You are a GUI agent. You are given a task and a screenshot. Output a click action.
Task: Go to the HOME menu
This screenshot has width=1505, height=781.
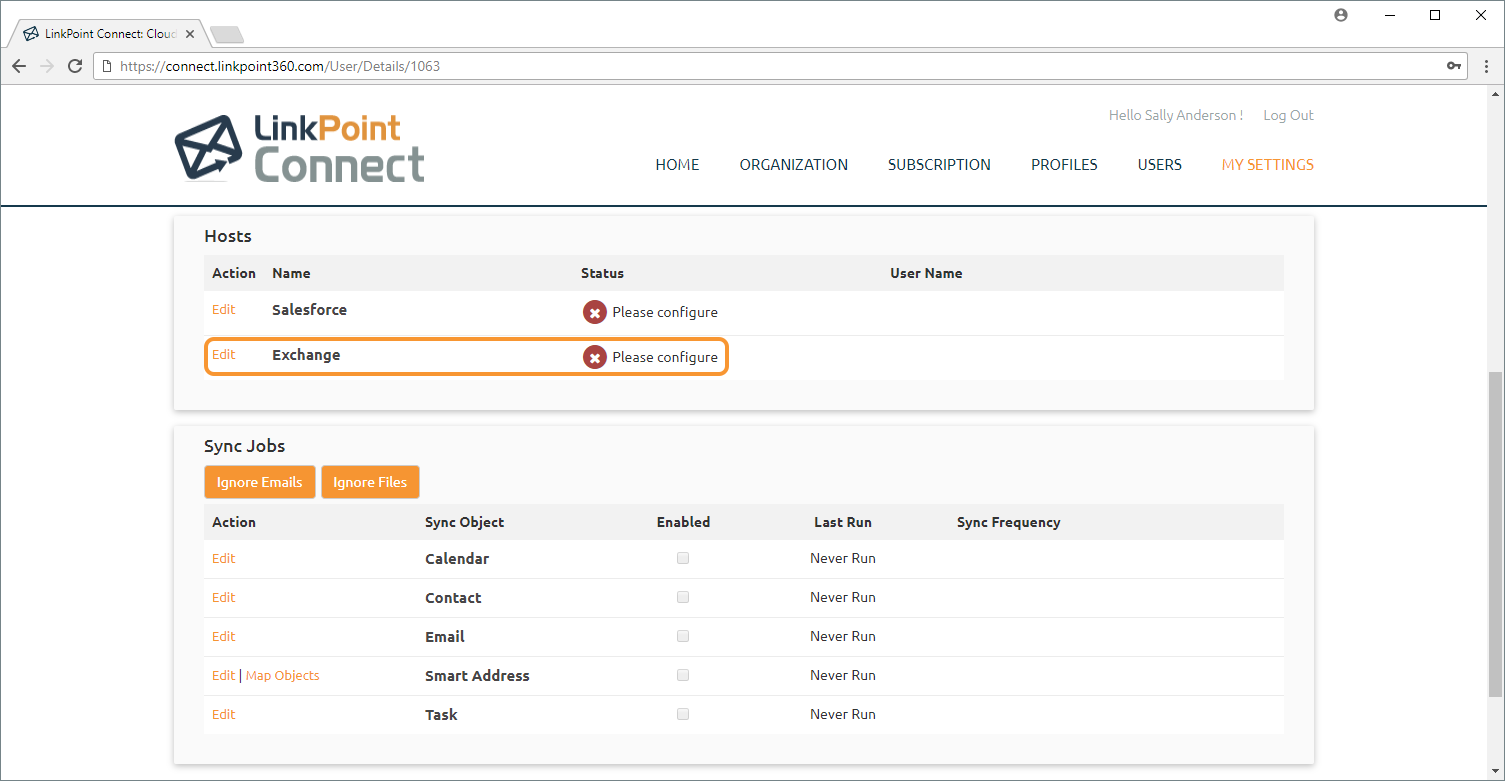pos(677,165)
